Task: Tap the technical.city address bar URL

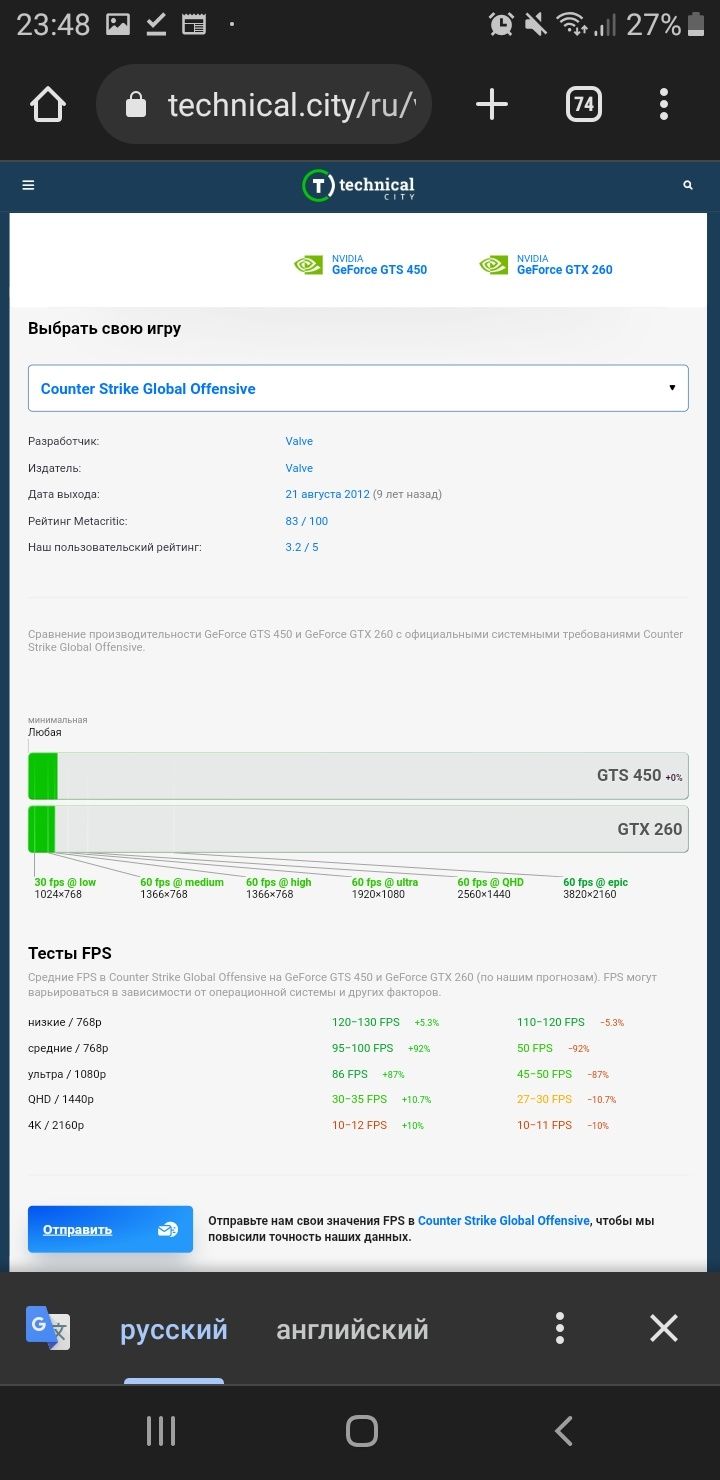Action: 291,105
